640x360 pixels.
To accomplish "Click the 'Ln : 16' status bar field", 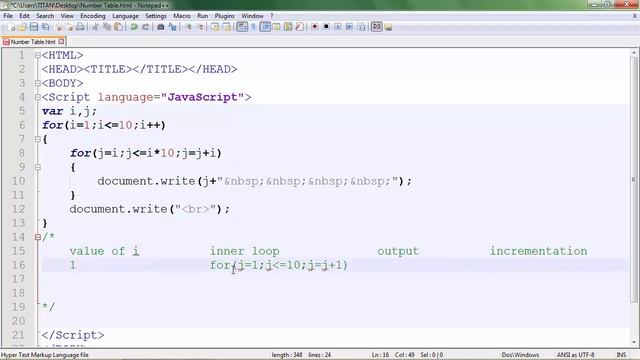I will [380, 355].
